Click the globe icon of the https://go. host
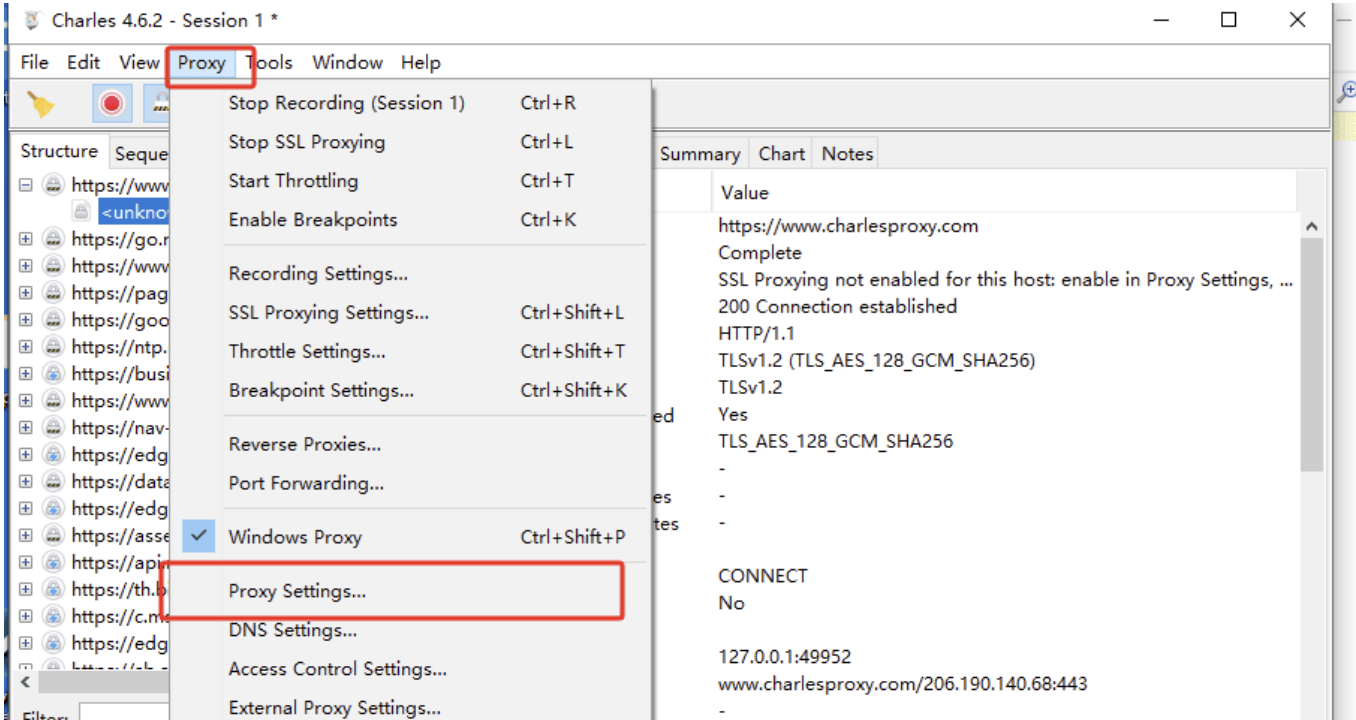The image size is (1356, 720). 53,239
